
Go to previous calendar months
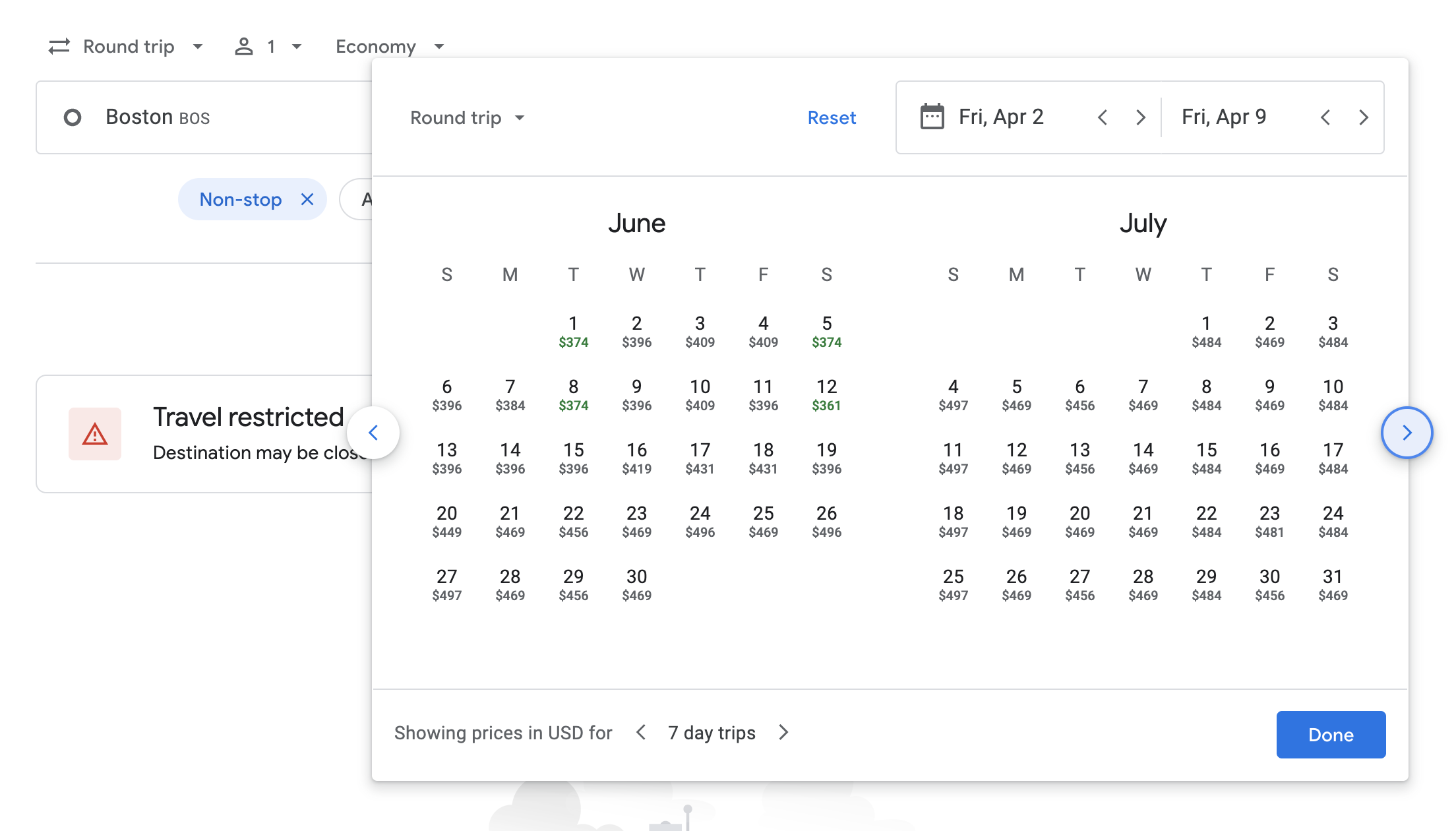(x=373, y=433)
